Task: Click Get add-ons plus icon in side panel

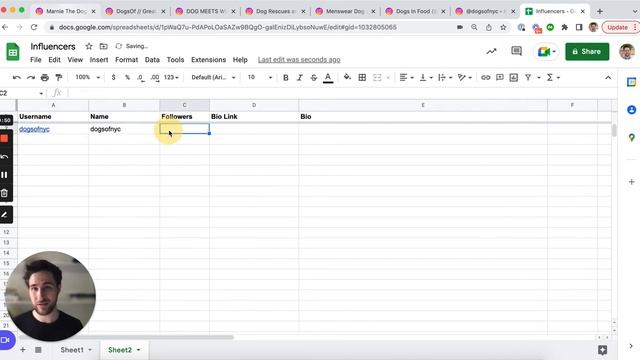Action: 631,182
